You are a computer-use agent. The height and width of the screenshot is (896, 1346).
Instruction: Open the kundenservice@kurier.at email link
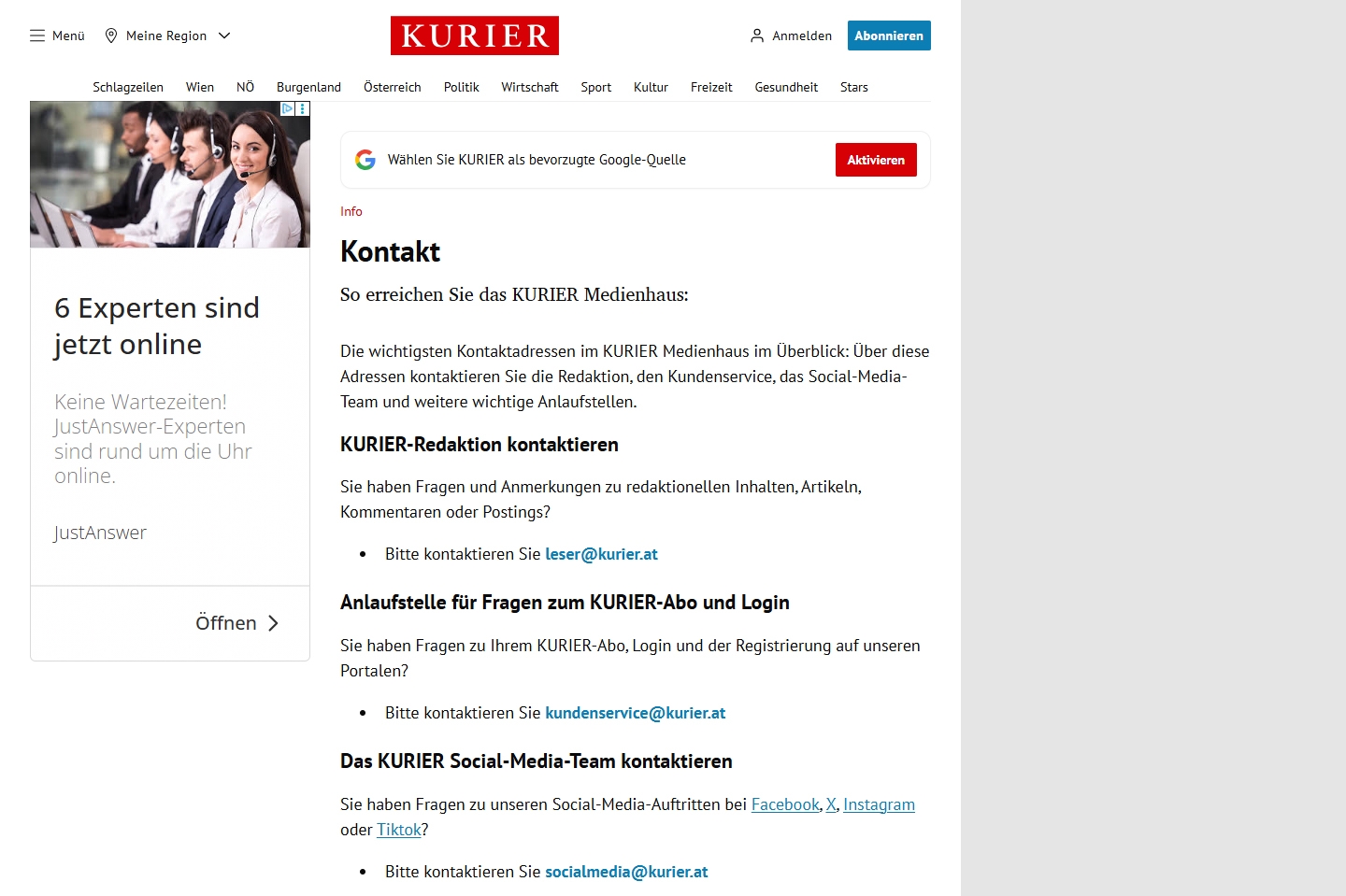[x=635, y=713]
